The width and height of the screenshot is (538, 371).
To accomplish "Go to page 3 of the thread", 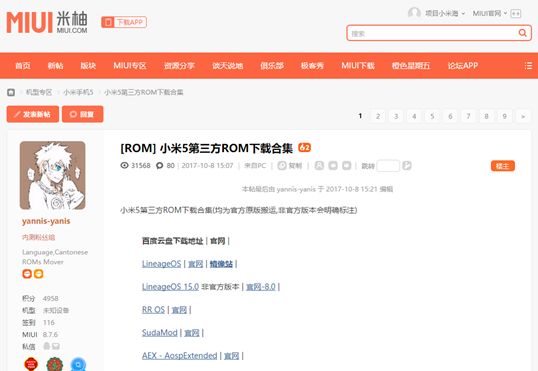I will (396, 116).
